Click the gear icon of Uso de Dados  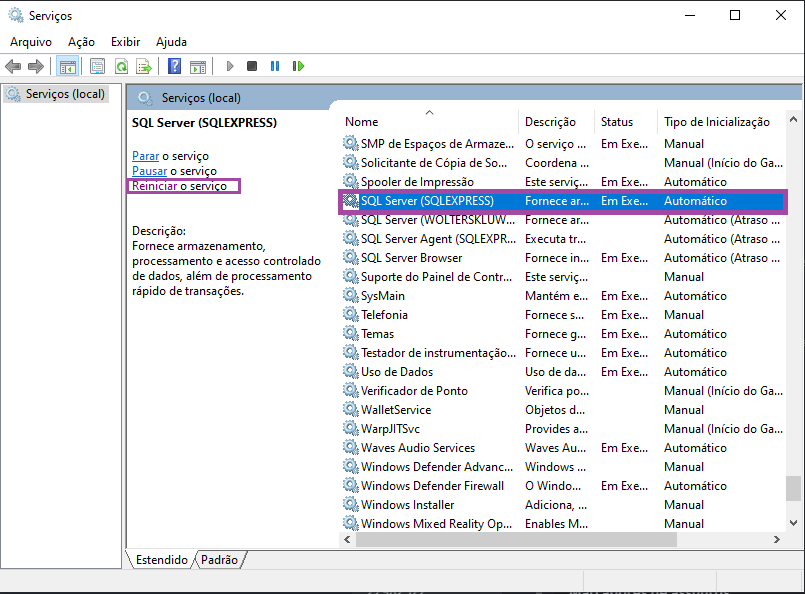[x=351, y=371]
